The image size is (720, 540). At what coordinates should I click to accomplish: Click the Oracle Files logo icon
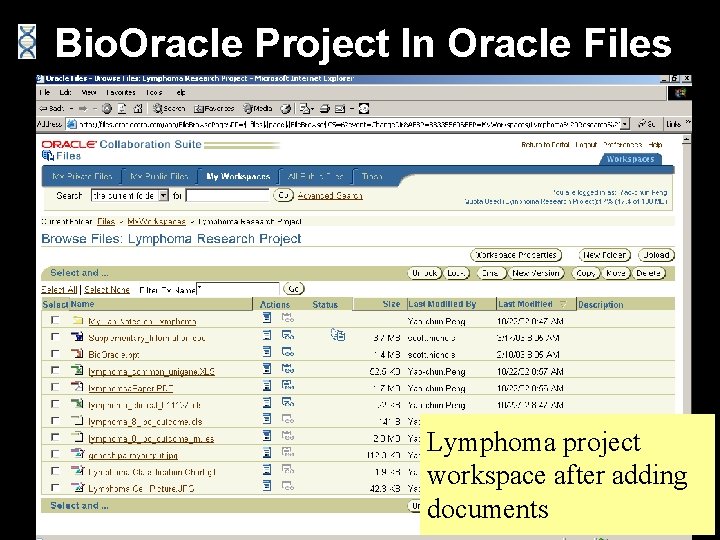point(47,156)
